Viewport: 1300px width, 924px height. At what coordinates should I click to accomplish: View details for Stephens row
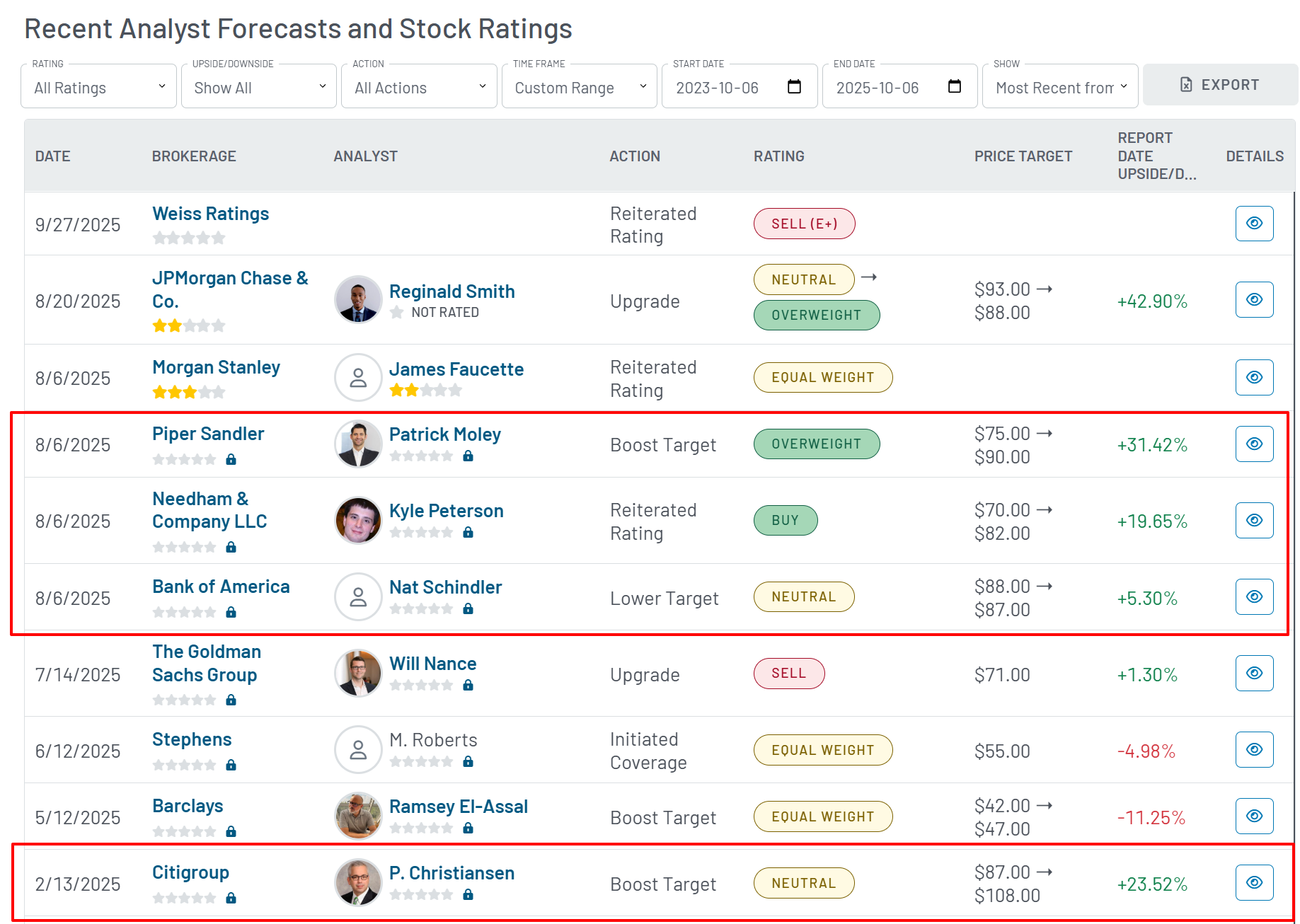[x=1254, y=750]
